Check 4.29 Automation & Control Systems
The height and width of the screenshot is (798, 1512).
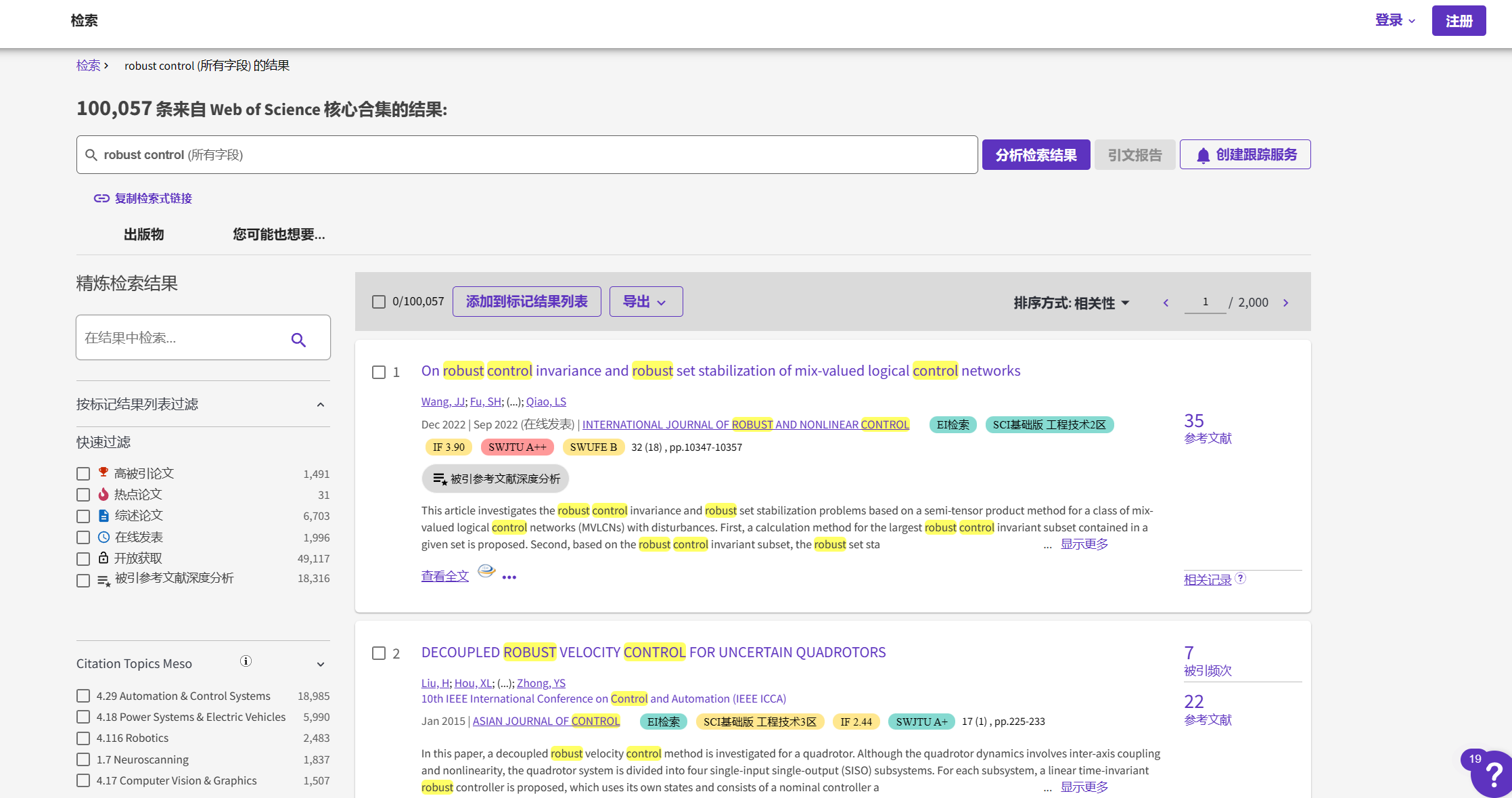[83, 696]
